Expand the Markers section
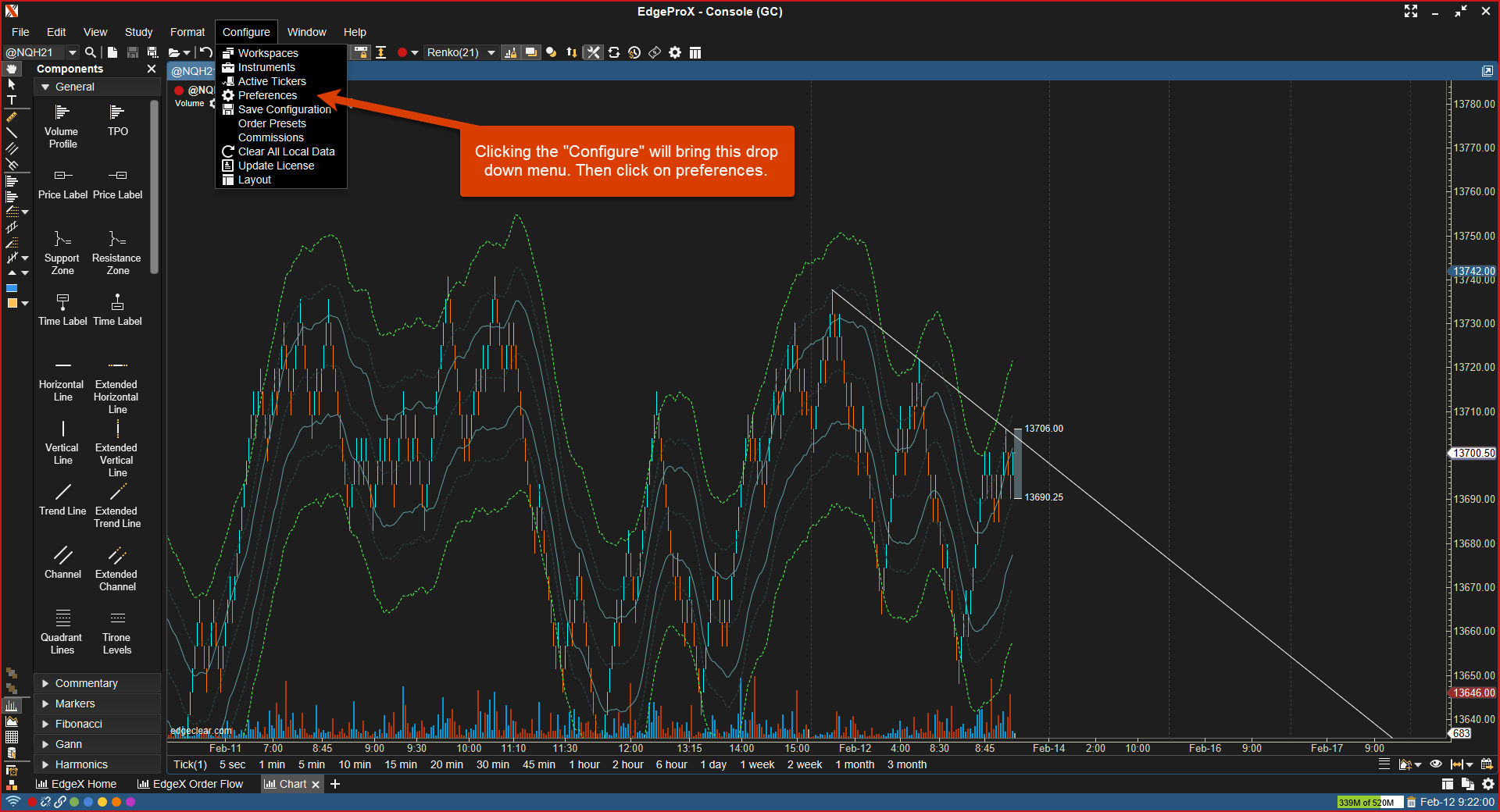This screenshot has width=1500, height=812. (x=97, y=703)
